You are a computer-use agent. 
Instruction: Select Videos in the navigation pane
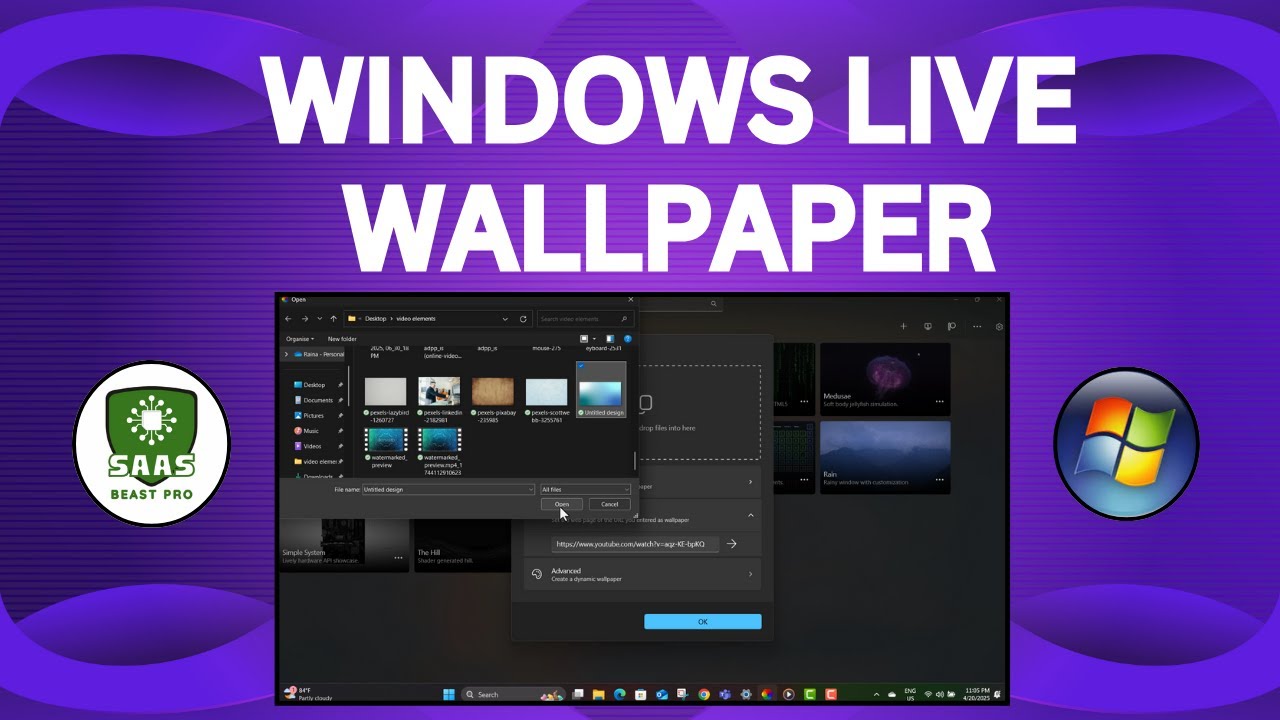click(x=312, y=446)
